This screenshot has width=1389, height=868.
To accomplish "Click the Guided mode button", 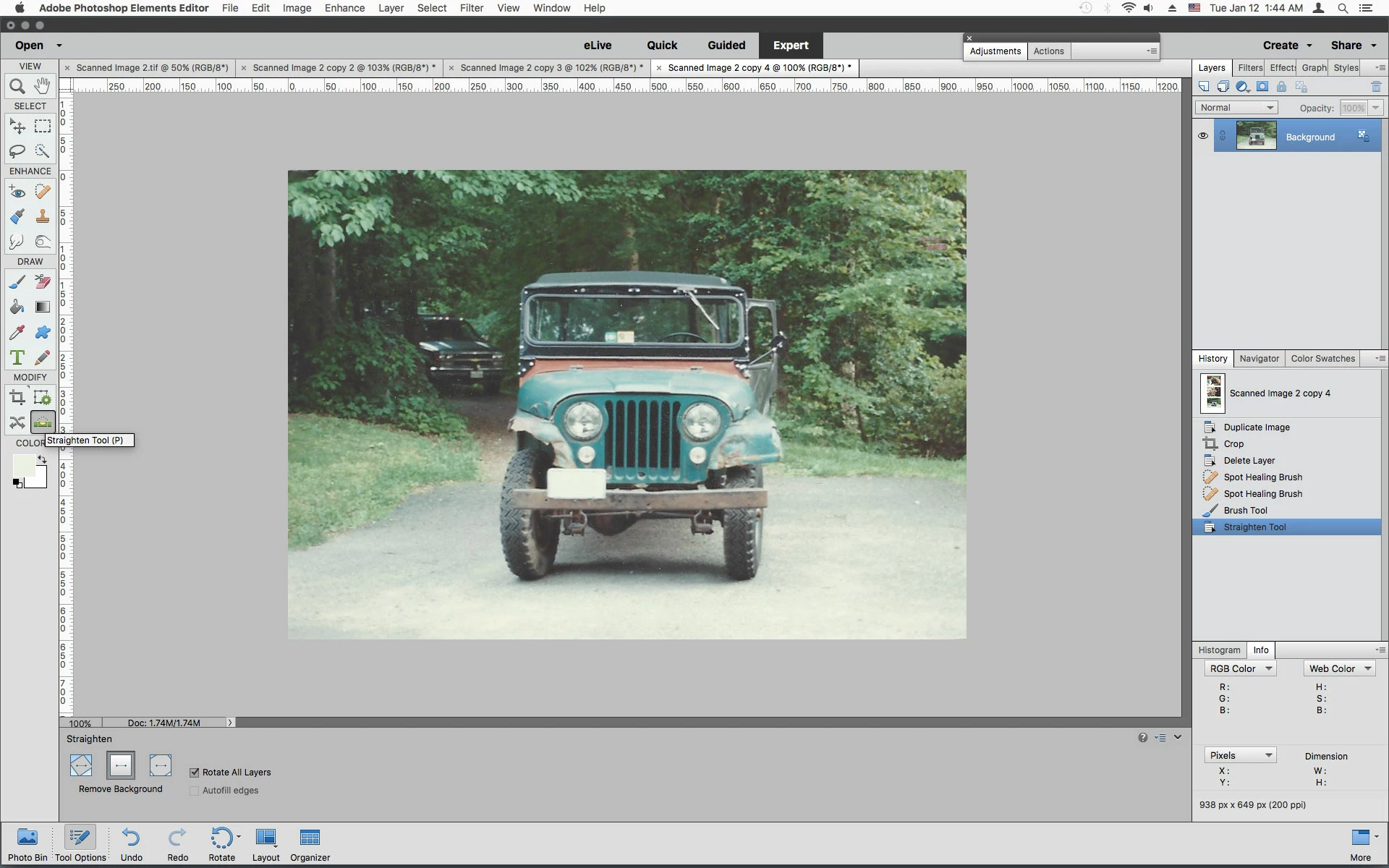I will [726, 45].
